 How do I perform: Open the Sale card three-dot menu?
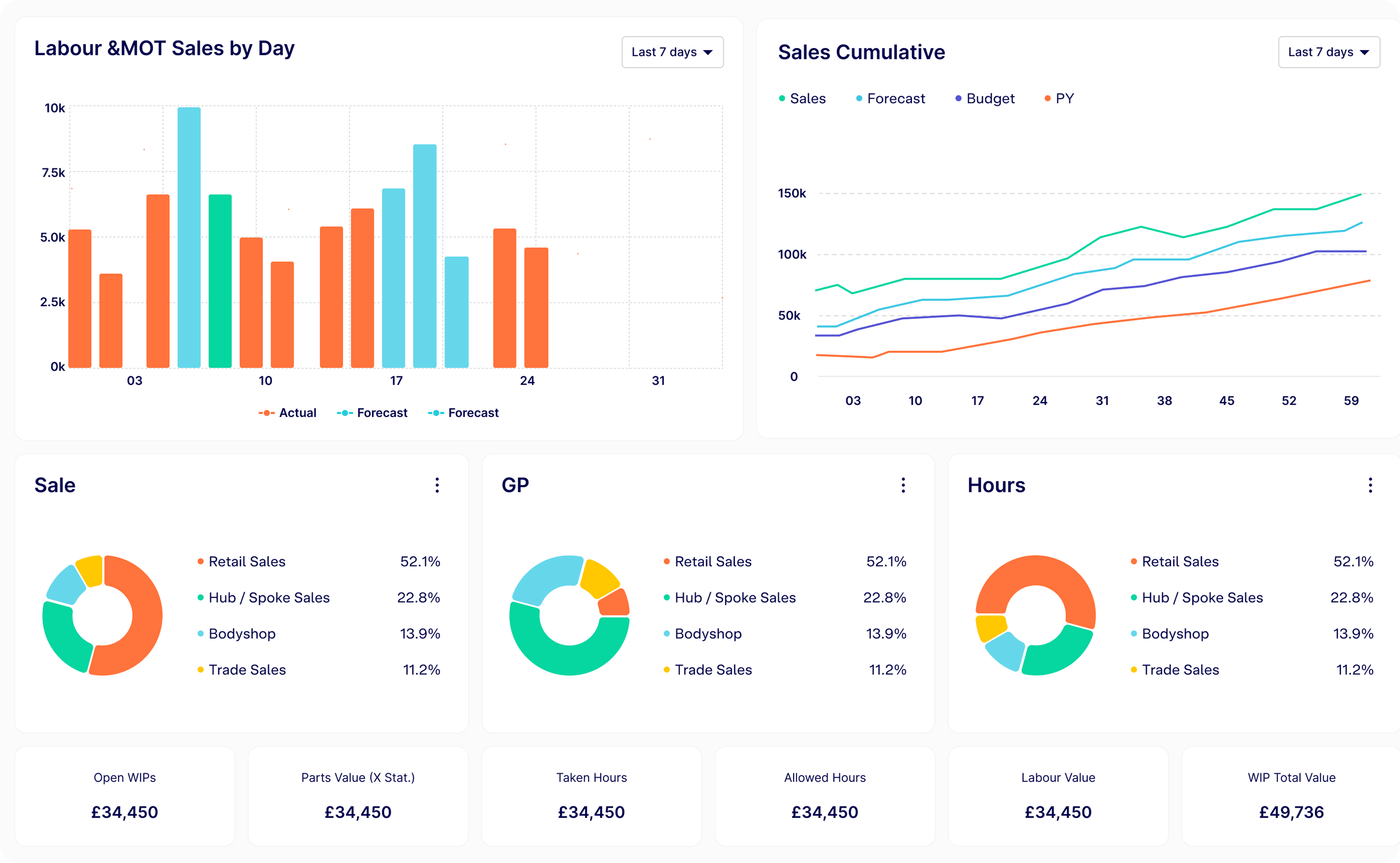(437, 485)
